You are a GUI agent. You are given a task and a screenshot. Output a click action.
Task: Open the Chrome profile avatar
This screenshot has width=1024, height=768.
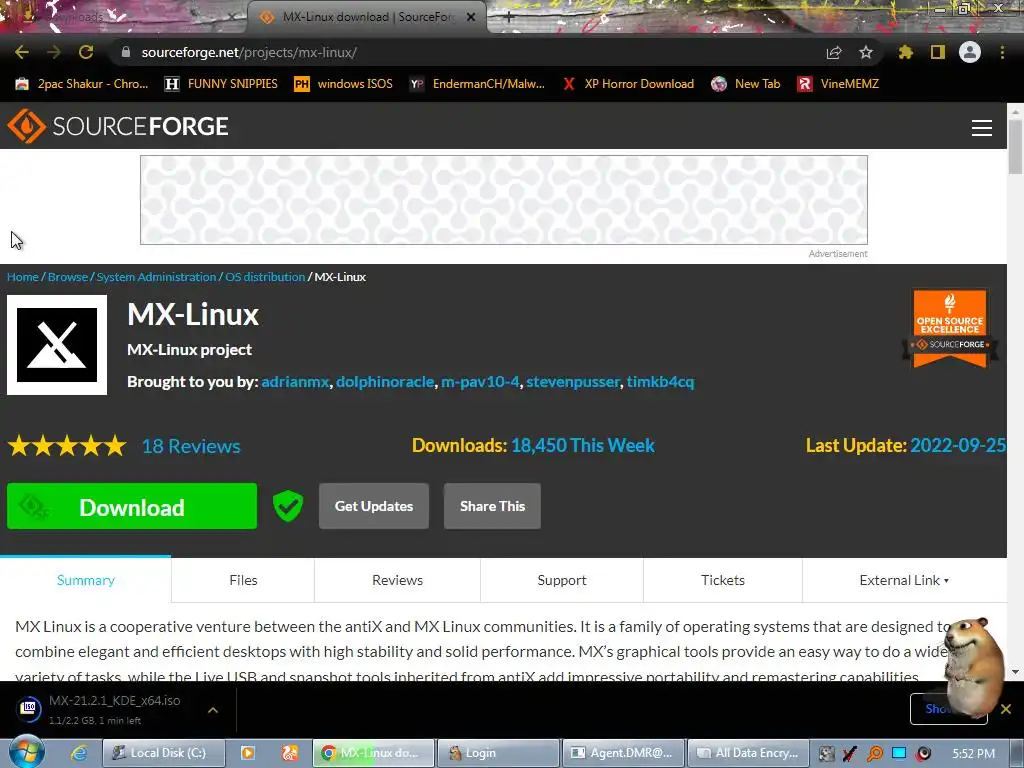tap(970, 52)
